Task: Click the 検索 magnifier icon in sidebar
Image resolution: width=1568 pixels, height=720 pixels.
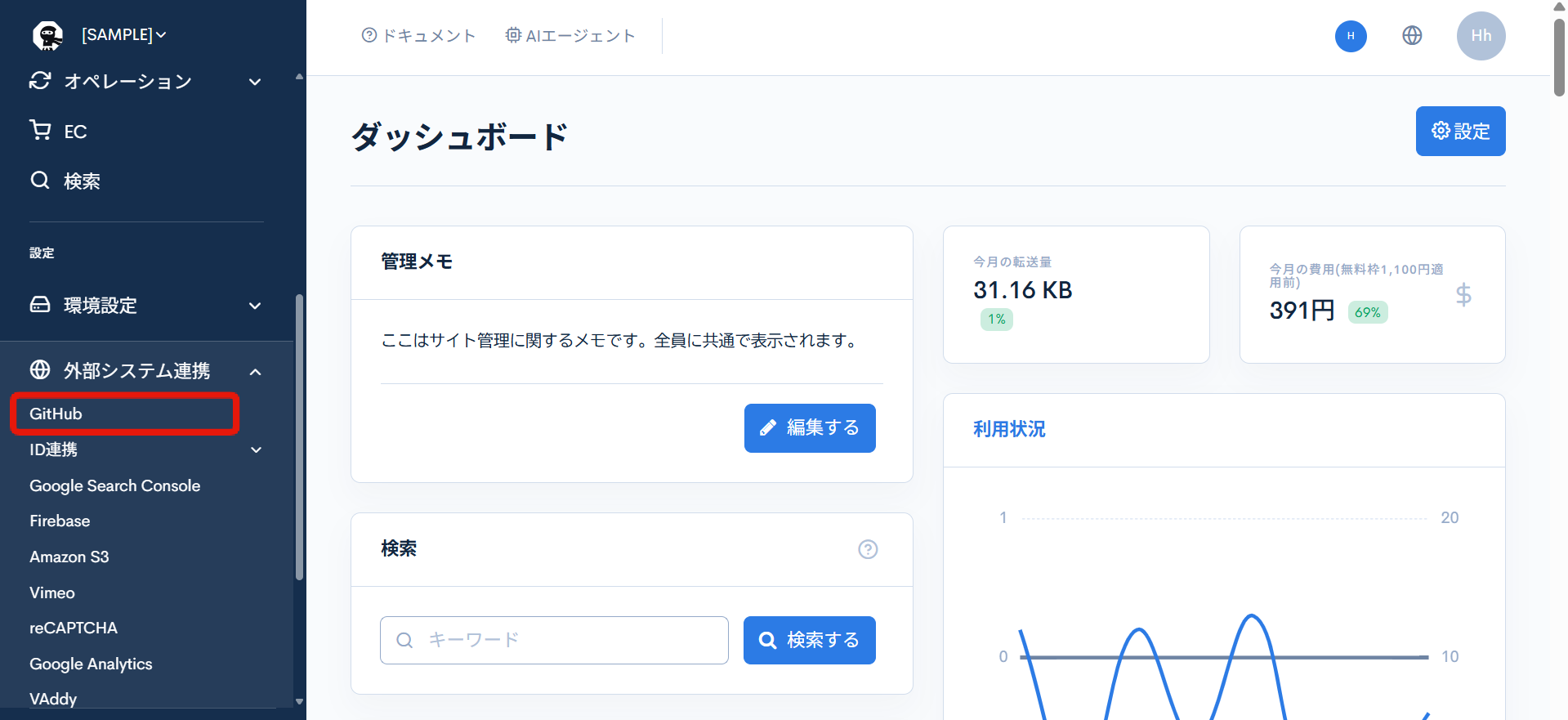Action: click(40, 180)
